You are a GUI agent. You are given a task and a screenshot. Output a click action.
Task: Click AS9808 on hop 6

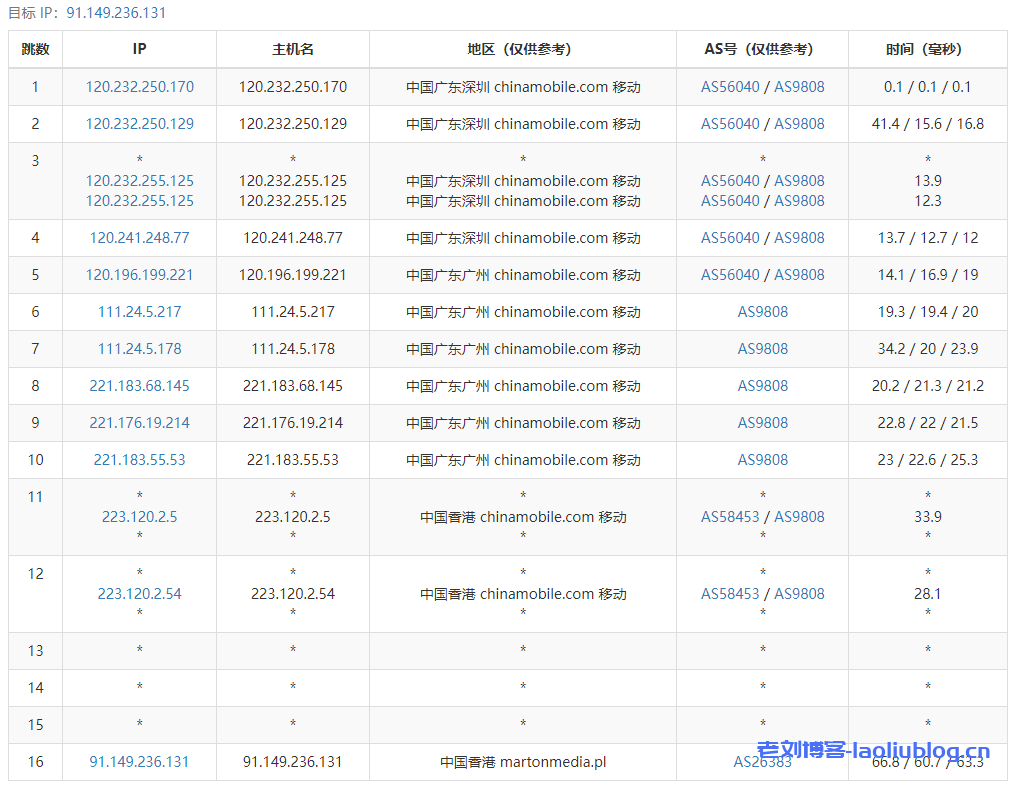pyautogui.click(x=762, y=311)
